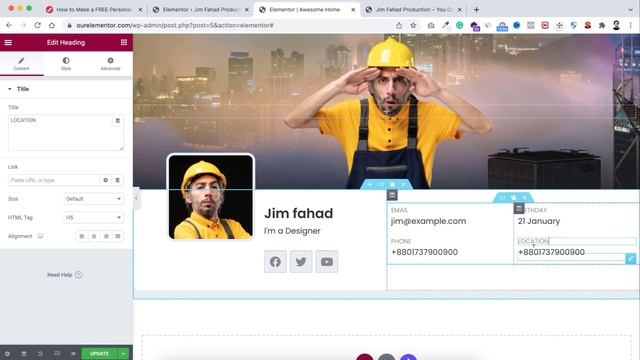Image resolution: width=640 pixels, height=360 pixels.
Task: Collapse the Elementor side panel
Action: click(136, 198)
